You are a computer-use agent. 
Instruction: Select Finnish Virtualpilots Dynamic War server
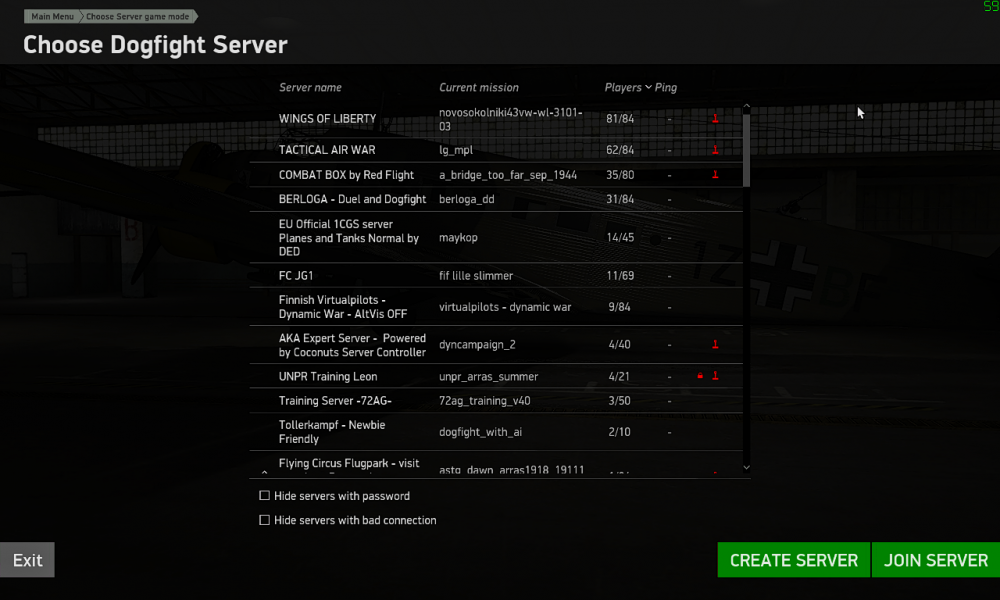496,307
